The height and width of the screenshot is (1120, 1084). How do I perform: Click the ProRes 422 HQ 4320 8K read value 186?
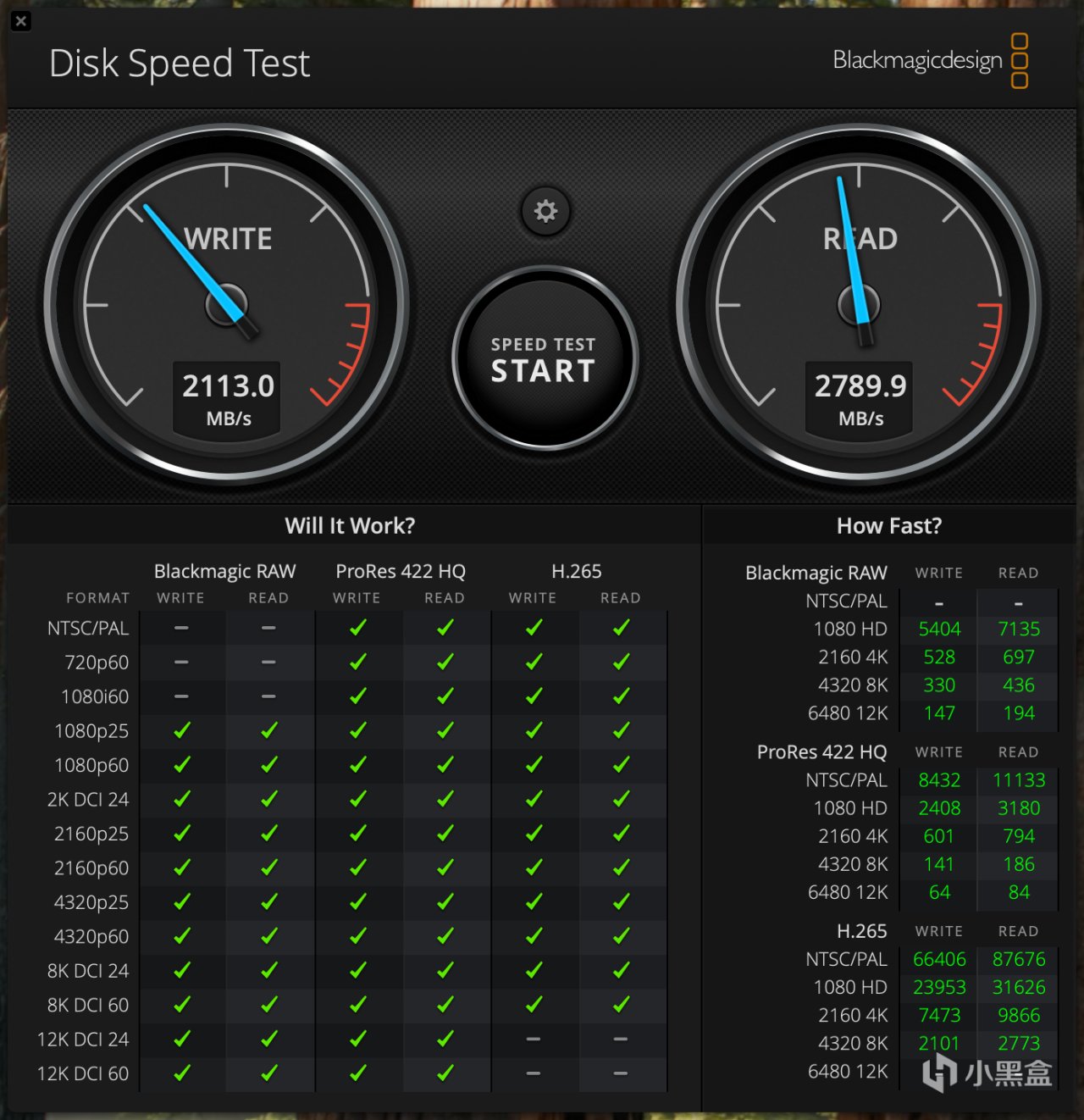(x=1019, y=863)
